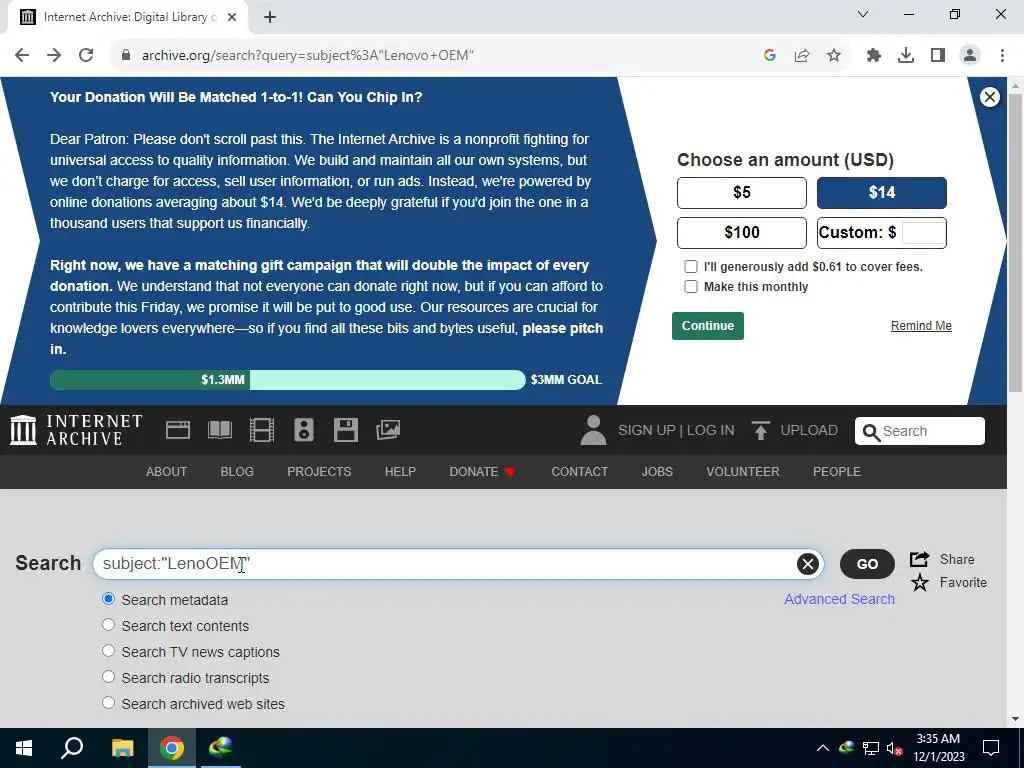Open DONATE menu item
This screenshot has height=768, width=1024.
[483, 472]
